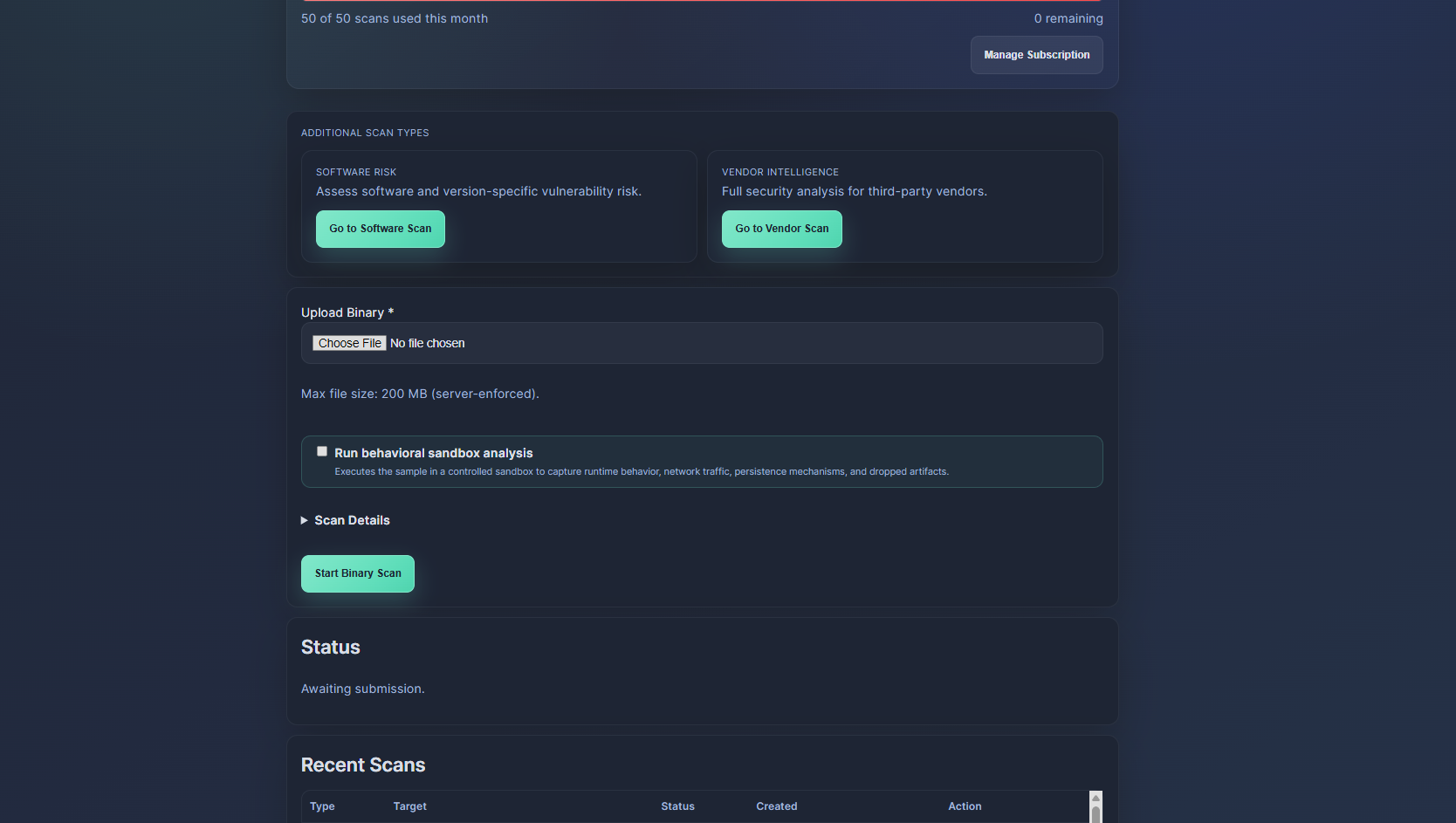
Task: Enable the behavioral sandbox analysis checkbox
Action: point(322,451)
